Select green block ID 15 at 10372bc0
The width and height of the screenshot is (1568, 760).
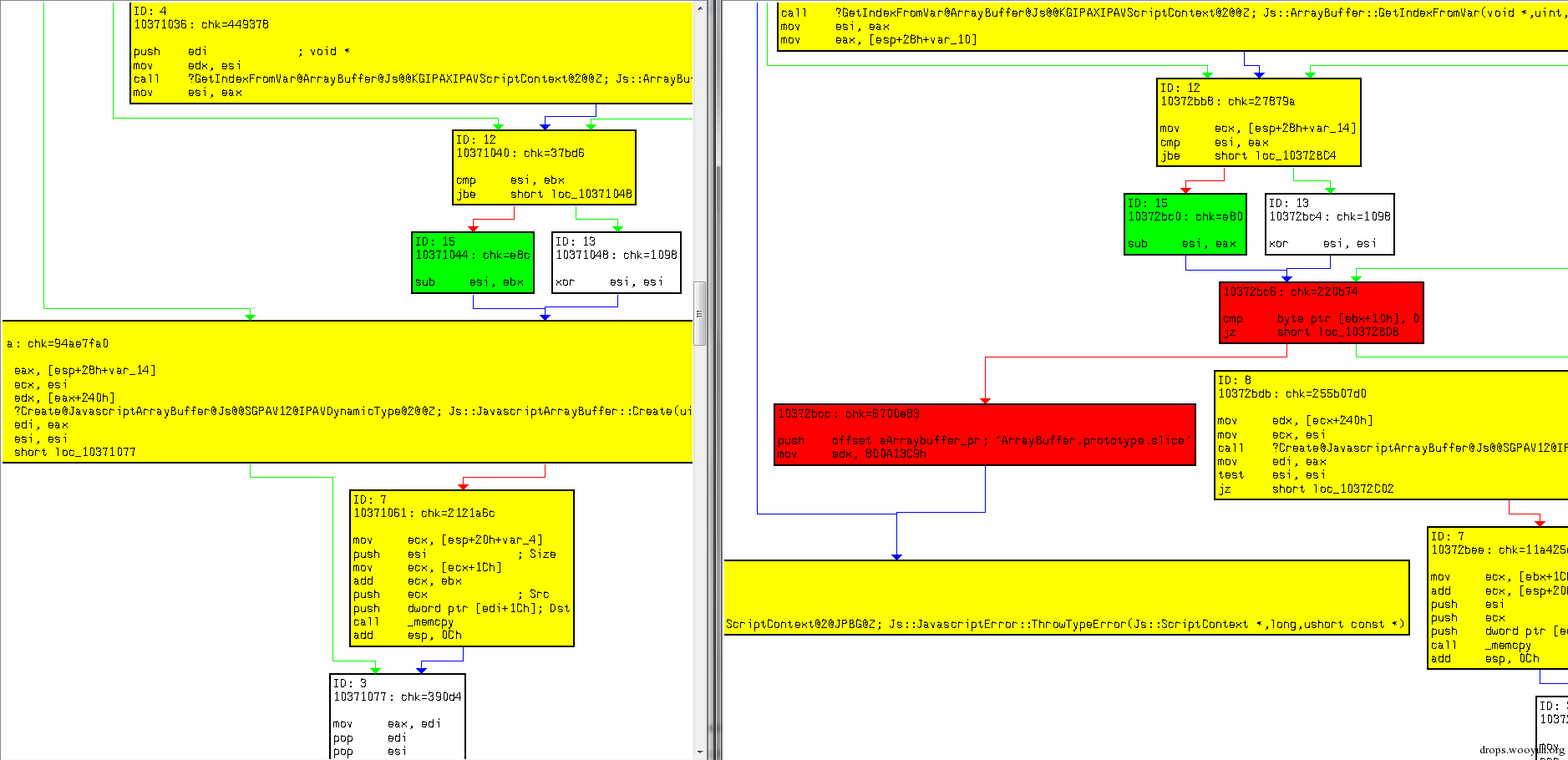coord(1185,224)
